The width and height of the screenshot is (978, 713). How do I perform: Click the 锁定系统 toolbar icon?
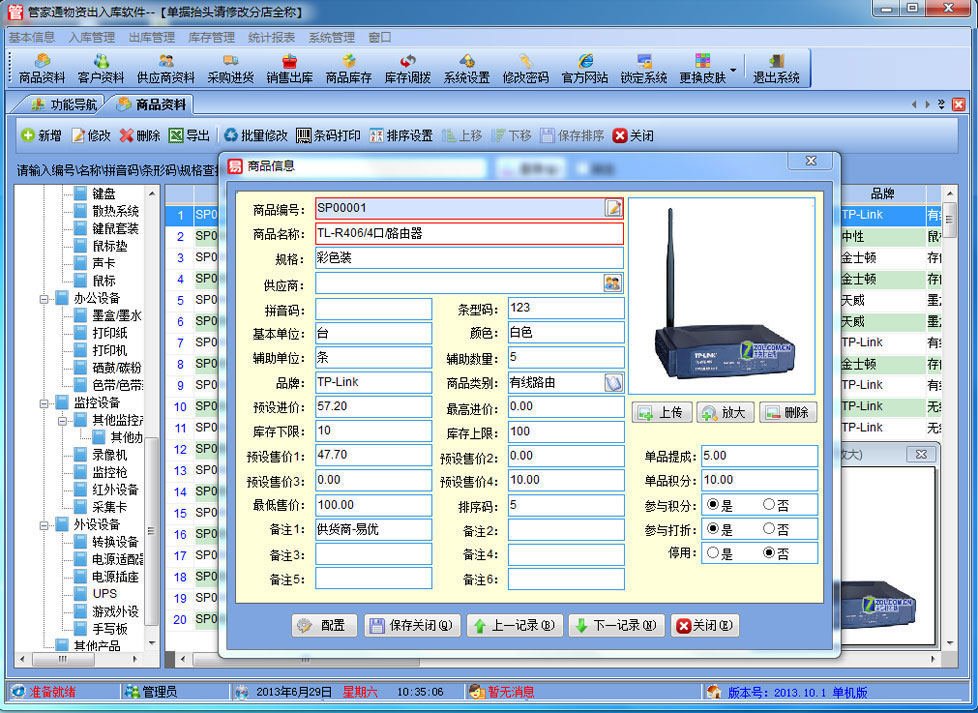643,68
